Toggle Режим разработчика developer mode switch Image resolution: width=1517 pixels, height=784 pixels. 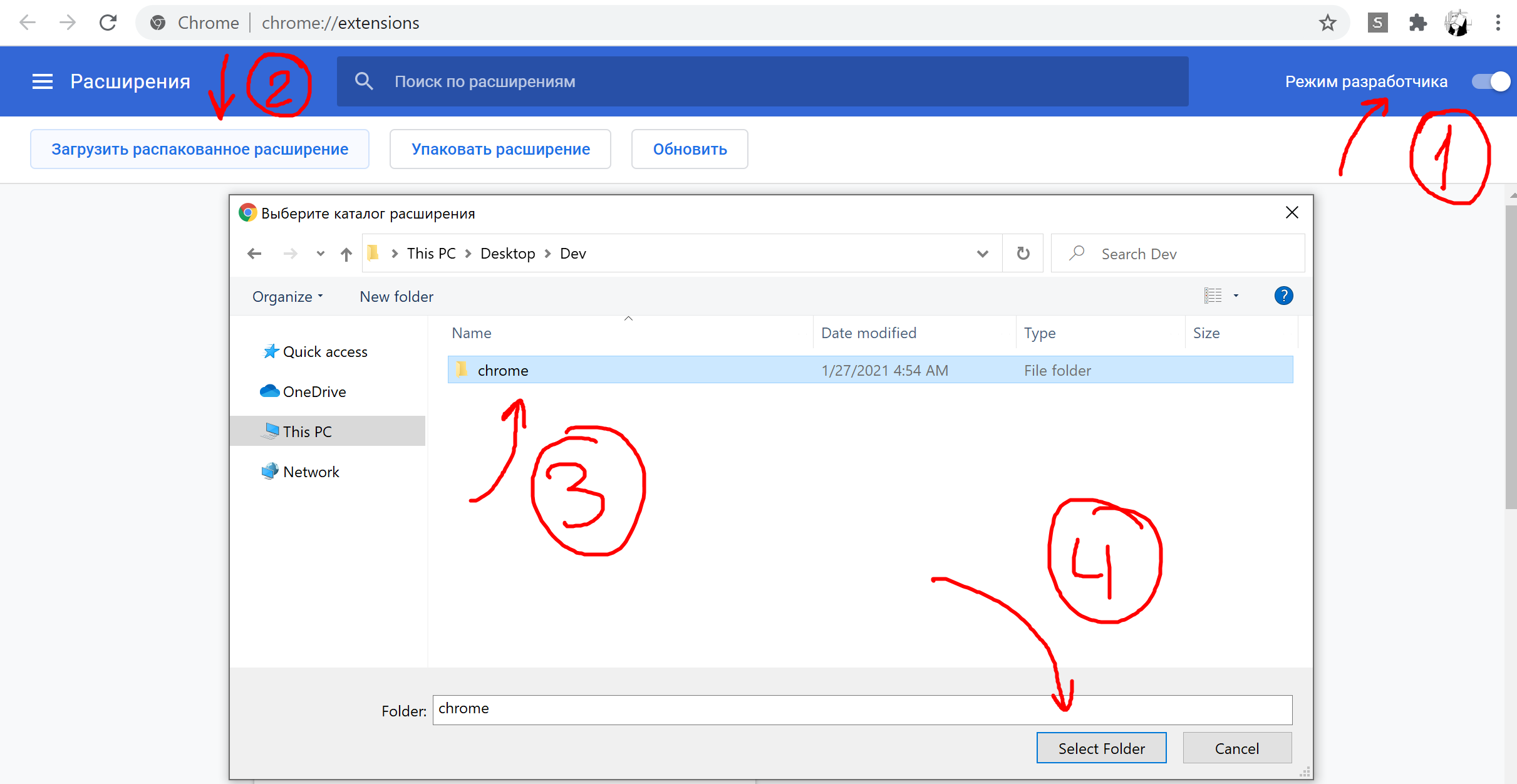click(x=1491, y=81)
